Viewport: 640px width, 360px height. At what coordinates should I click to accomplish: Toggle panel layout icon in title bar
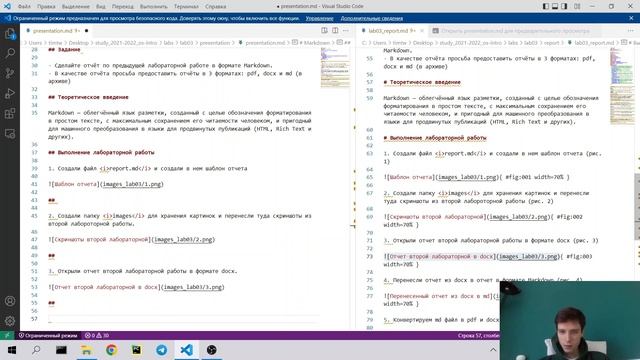[x=555, y=6]
